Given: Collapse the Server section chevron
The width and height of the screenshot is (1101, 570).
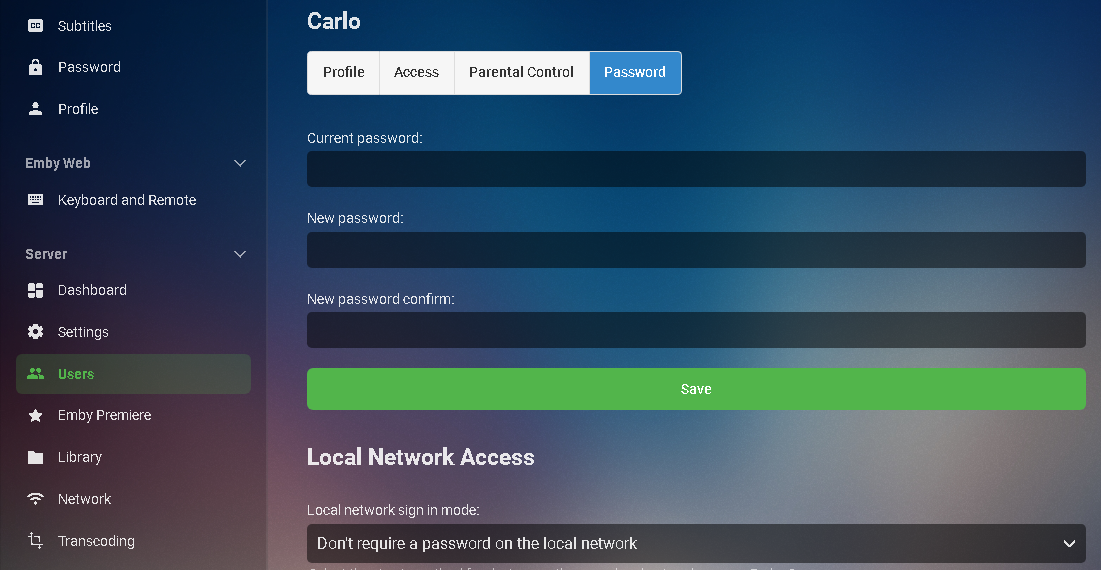Looking at the screenshot, I should (240, 254).
